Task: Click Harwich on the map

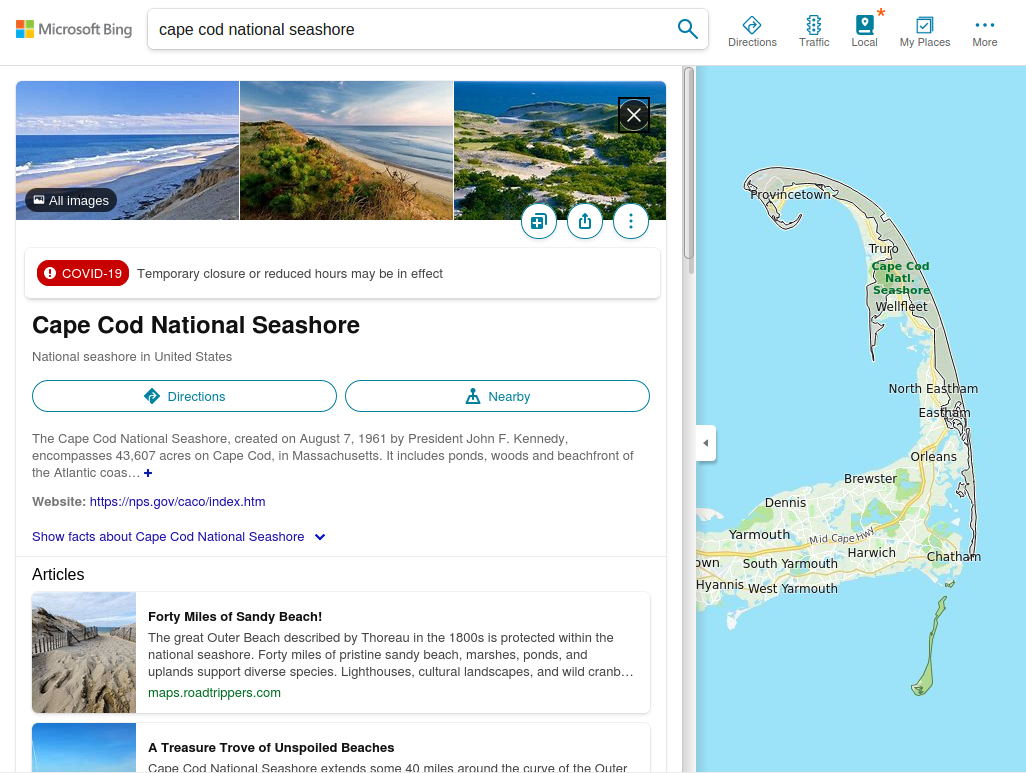Action: pos(872,552)
